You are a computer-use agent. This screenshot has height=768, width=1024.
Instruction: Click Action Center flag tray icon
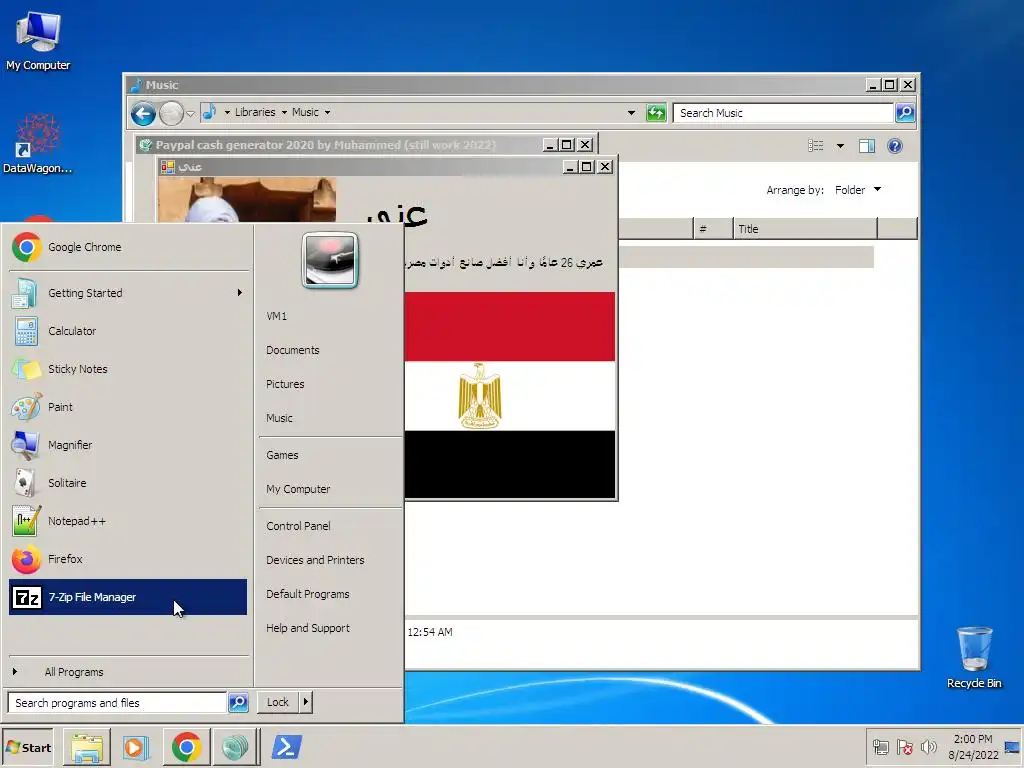pos(904,747)
